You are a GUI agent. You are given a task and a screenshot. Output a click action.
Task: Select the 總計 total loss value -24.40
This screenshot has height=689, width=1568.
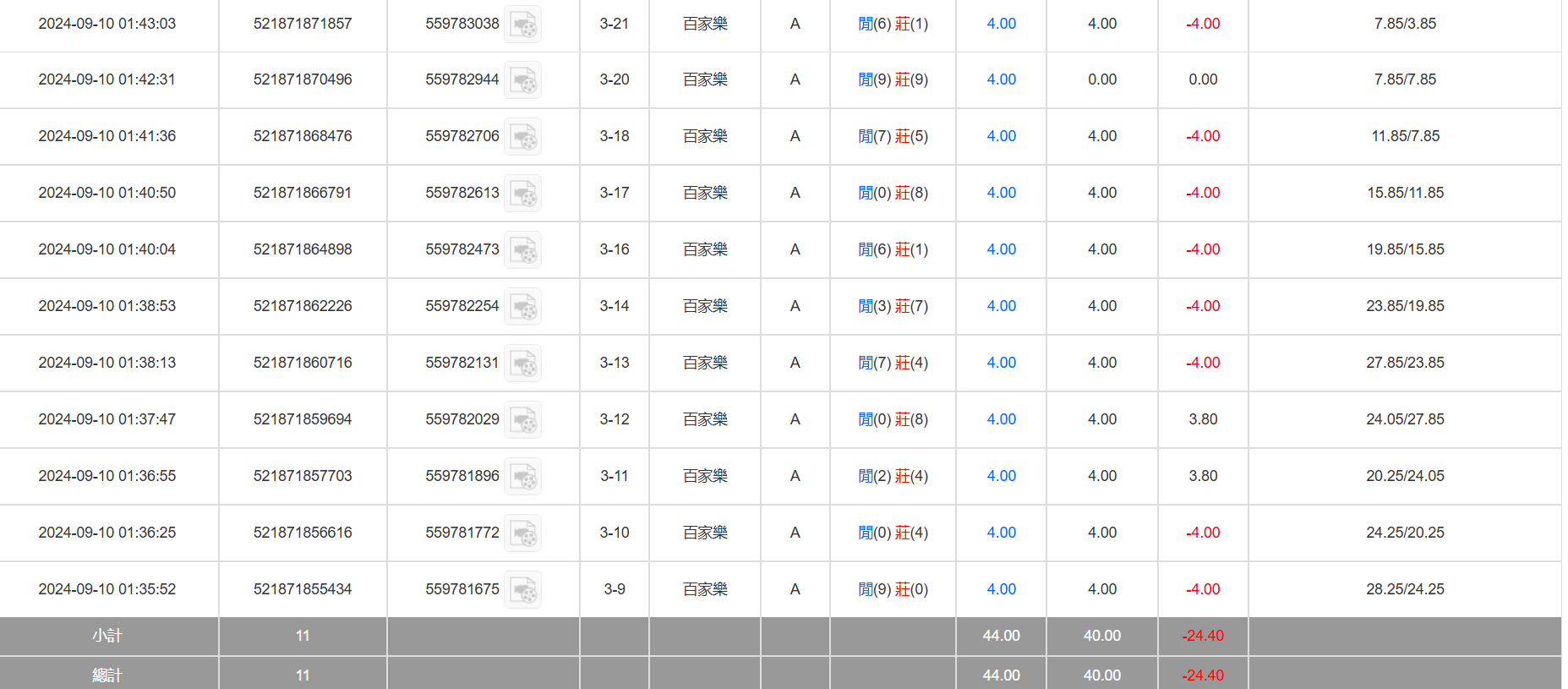pos(1202,675)
